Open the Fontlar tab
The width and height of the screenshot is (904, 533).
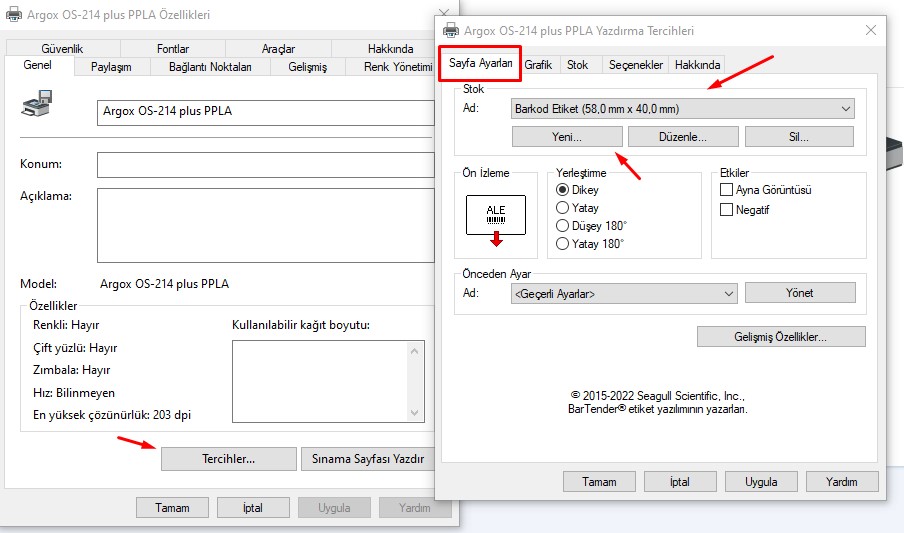coord(172,49)
